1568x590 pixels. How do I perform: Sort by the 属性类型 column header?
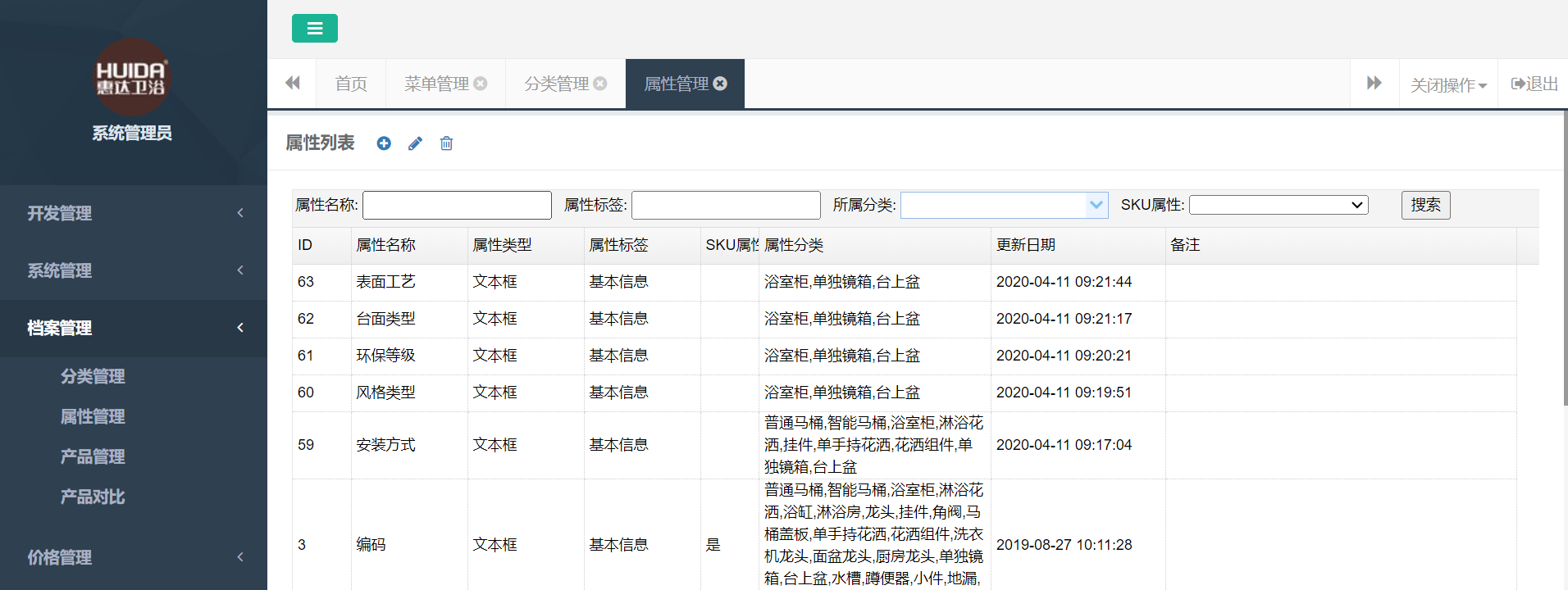[x=526, y=245]
